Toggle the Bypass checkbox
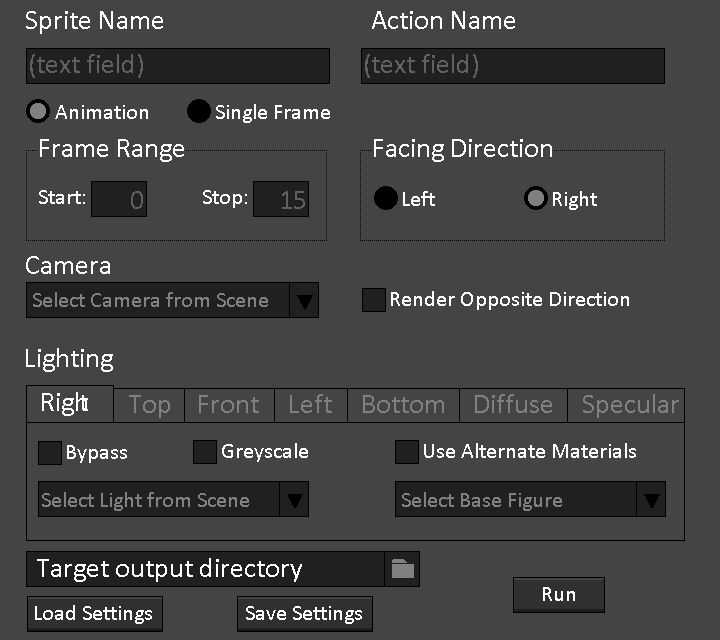 pyautogui.click(x=50, y=453)
